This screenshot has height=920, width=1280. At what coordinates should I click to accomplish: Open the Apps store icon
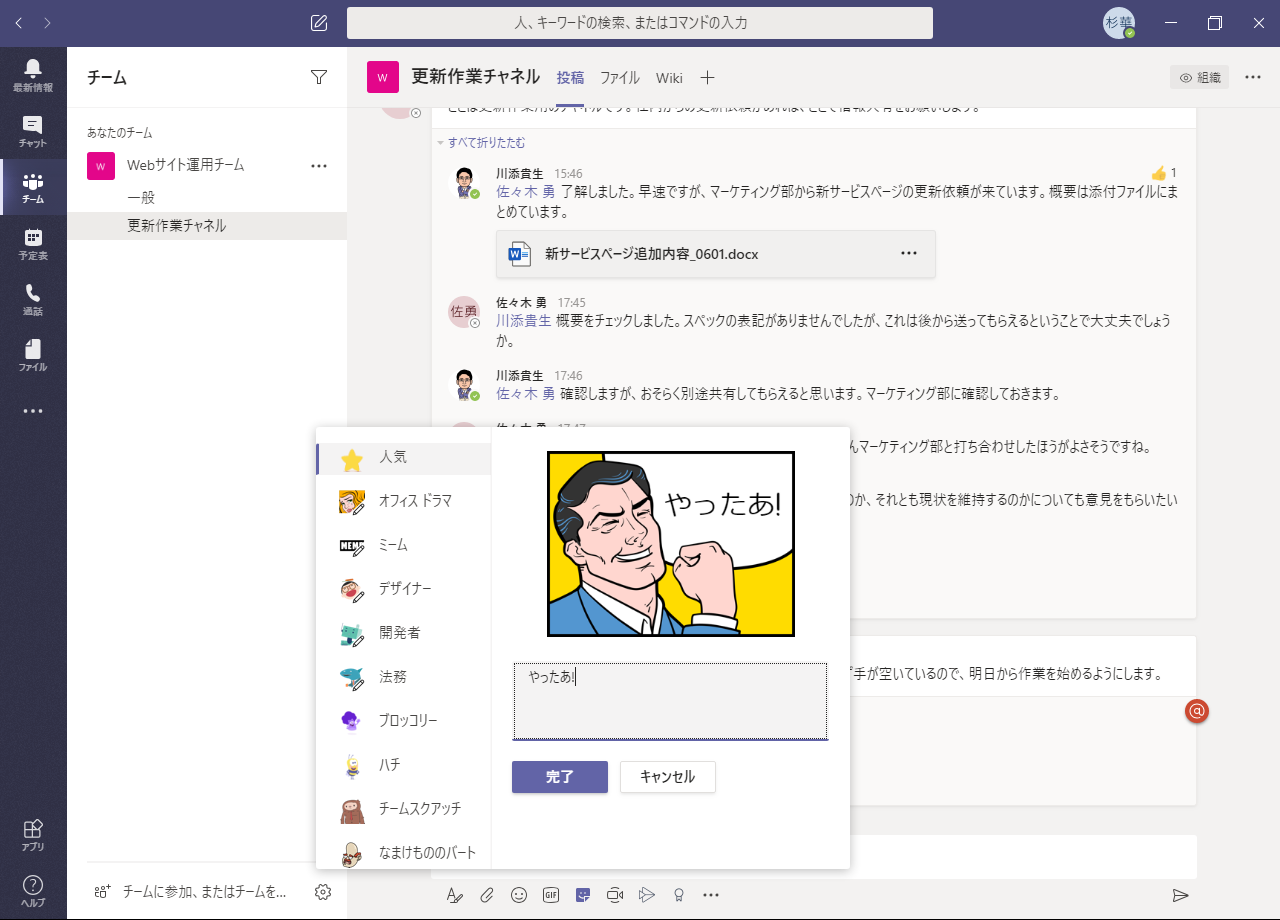pos(33,834)
